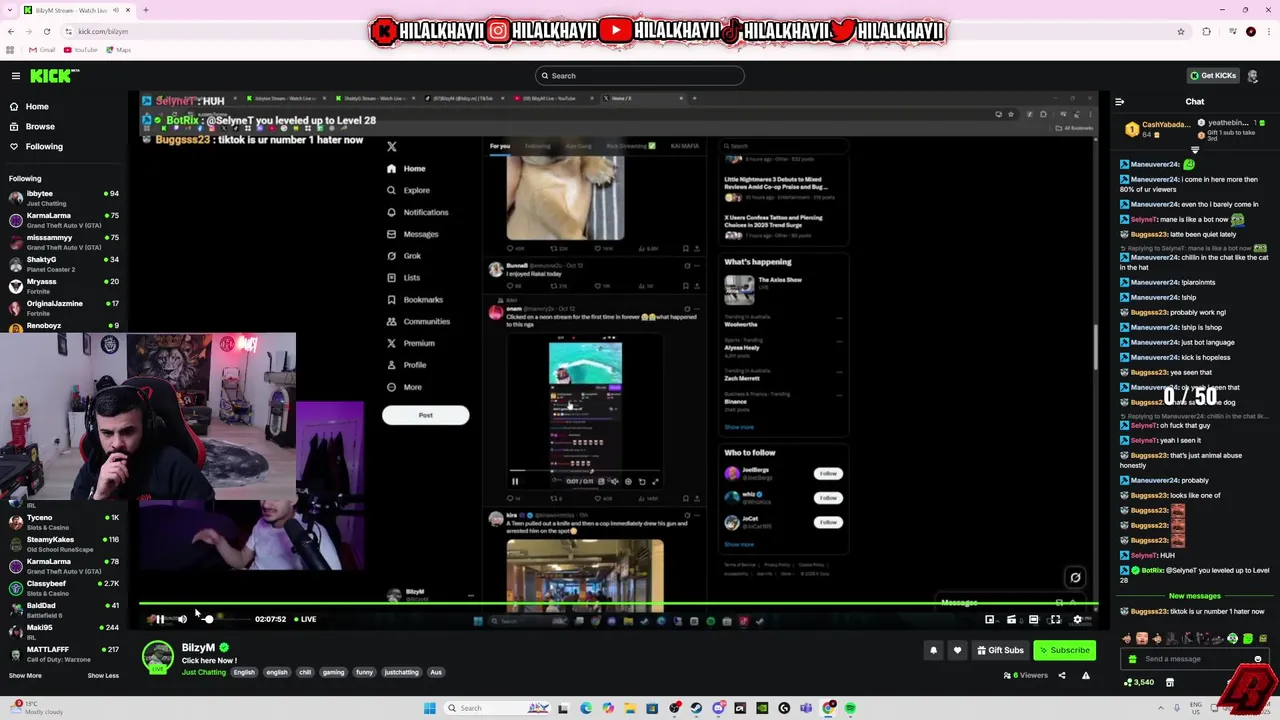1280x720 pixels.
Task: Open missammyy channel in sidebar
Action: coord(63,241)
